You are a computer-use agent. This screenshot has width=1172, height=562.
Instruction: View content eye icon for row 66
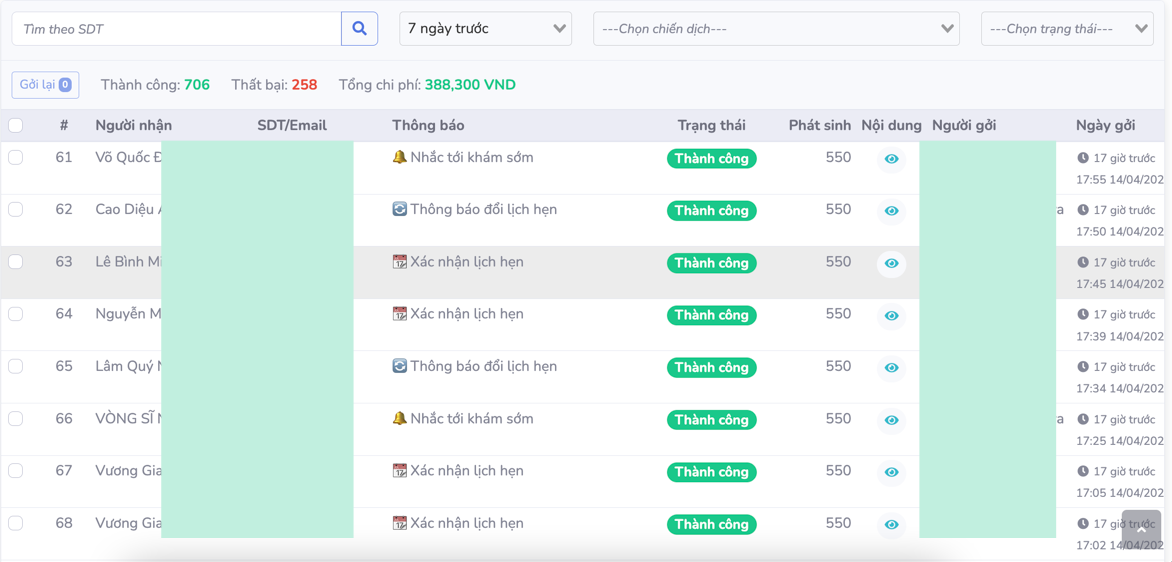coord(891,421)
